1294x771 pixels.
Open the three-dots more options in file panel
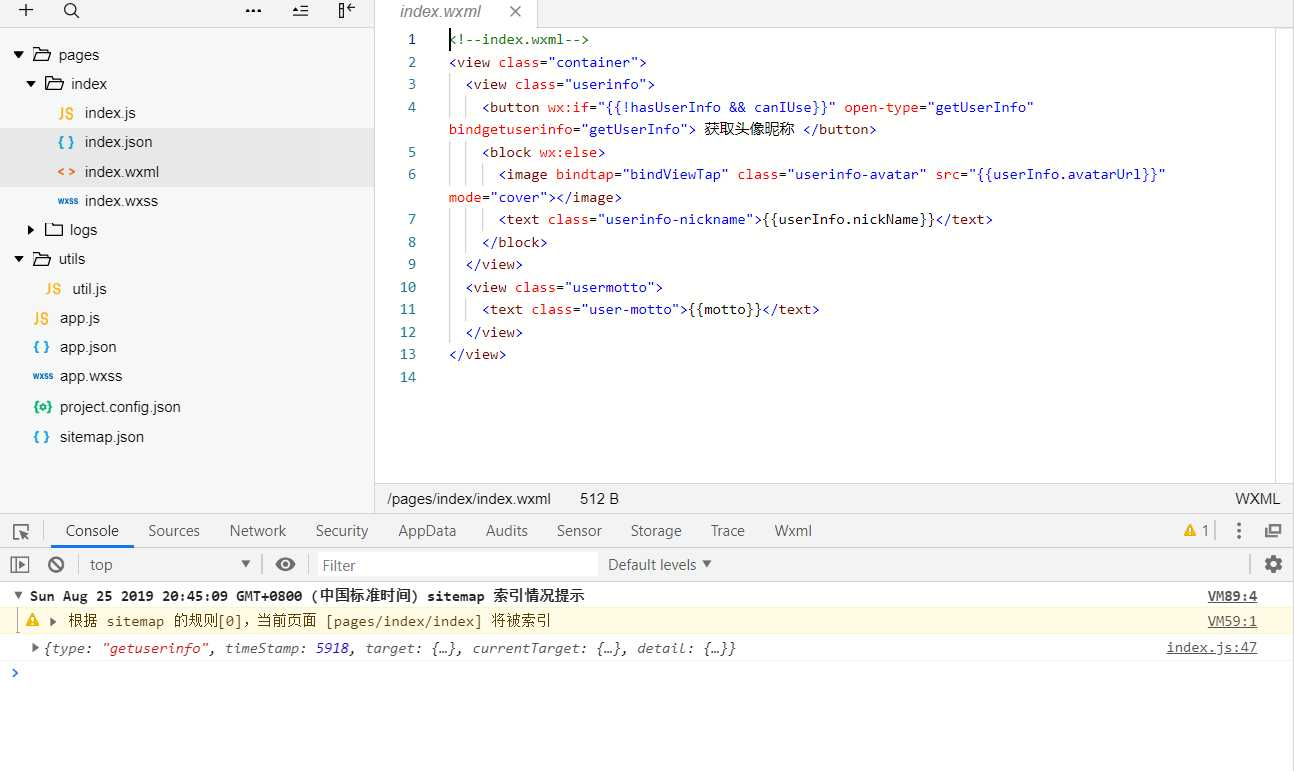pyautogui.click(x=254, y=11)
